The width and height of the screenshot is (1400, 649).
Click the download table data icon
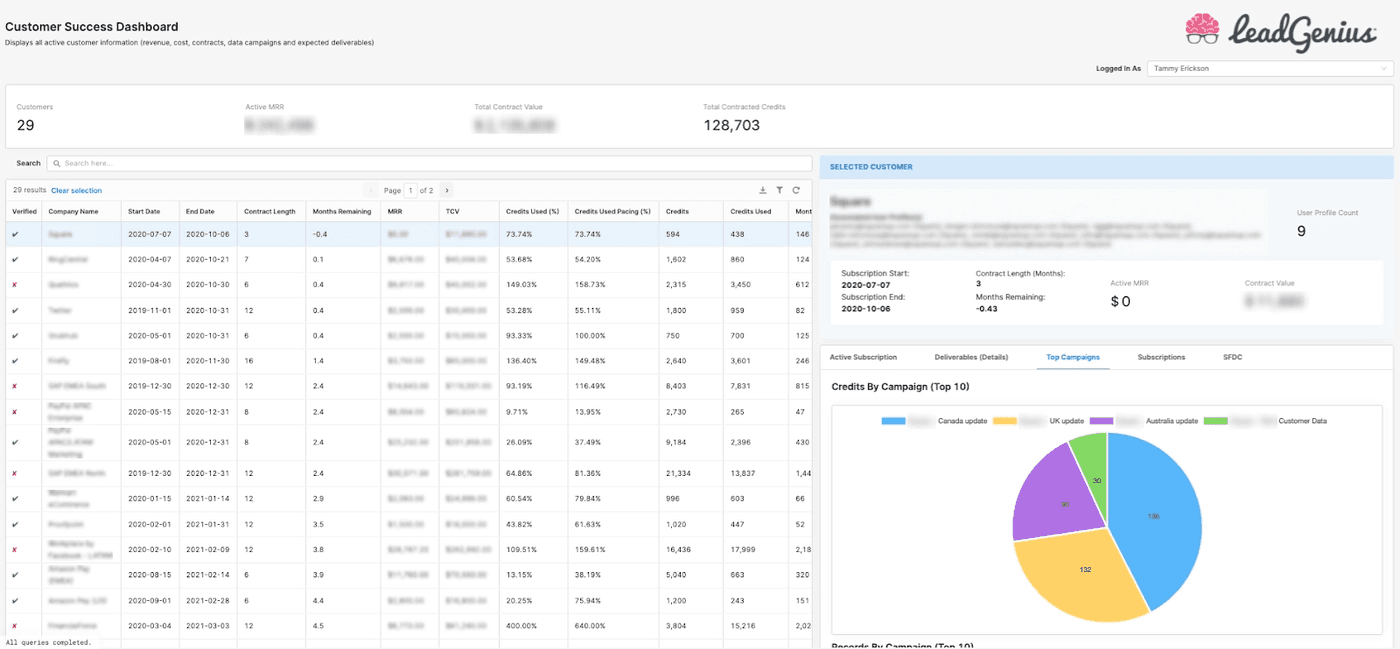pyautogui.click(x=763, y=190)
